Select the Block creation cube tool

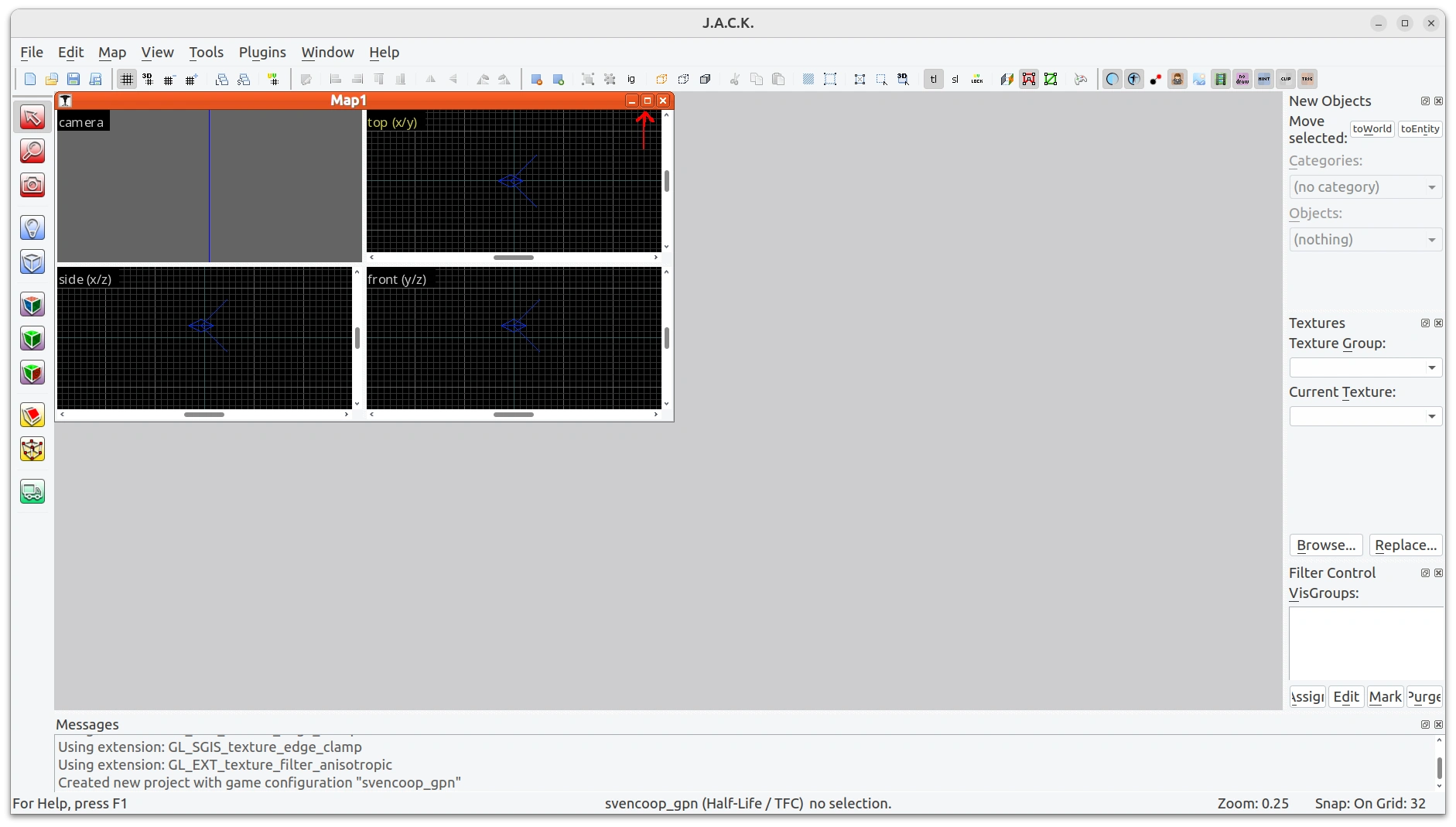(32, 261)
